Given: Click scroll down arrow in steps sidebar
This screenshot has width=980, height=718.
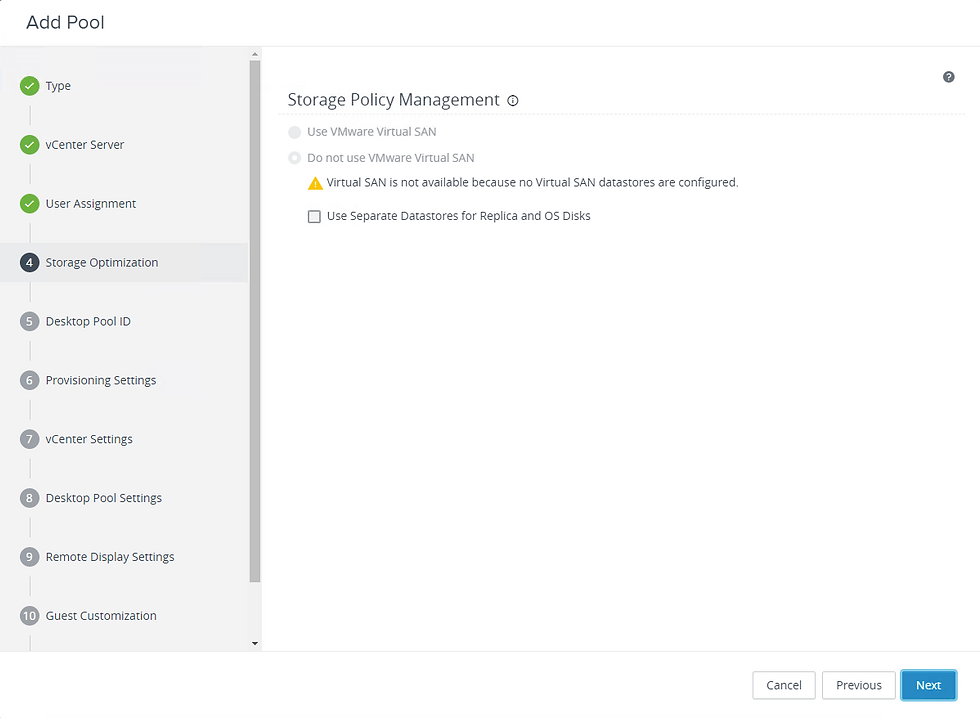Looking at the screenshot, I should [x=254, y=643].
